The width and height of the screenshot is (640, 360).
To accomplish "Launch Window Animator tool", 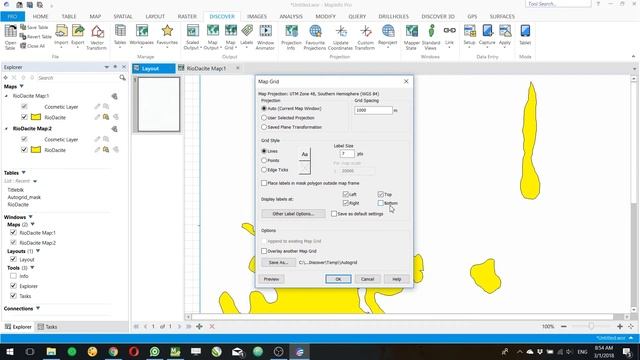I will (x=265, y=37).
